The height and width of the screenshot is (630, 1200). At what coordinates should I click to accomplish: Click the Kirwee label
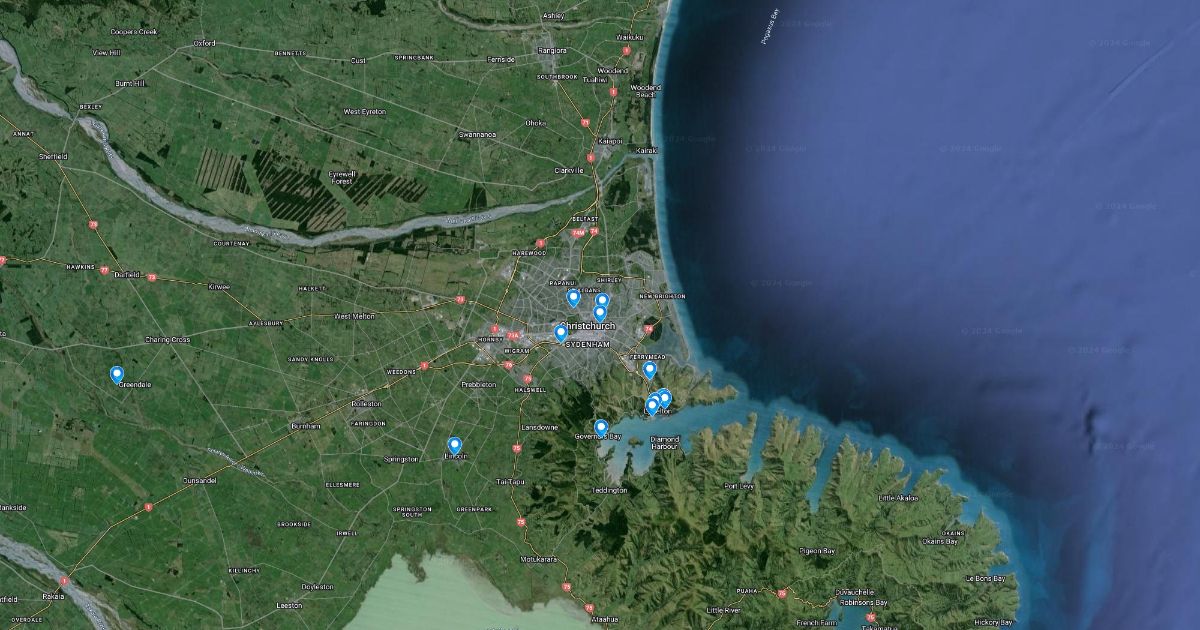(219, 287)
